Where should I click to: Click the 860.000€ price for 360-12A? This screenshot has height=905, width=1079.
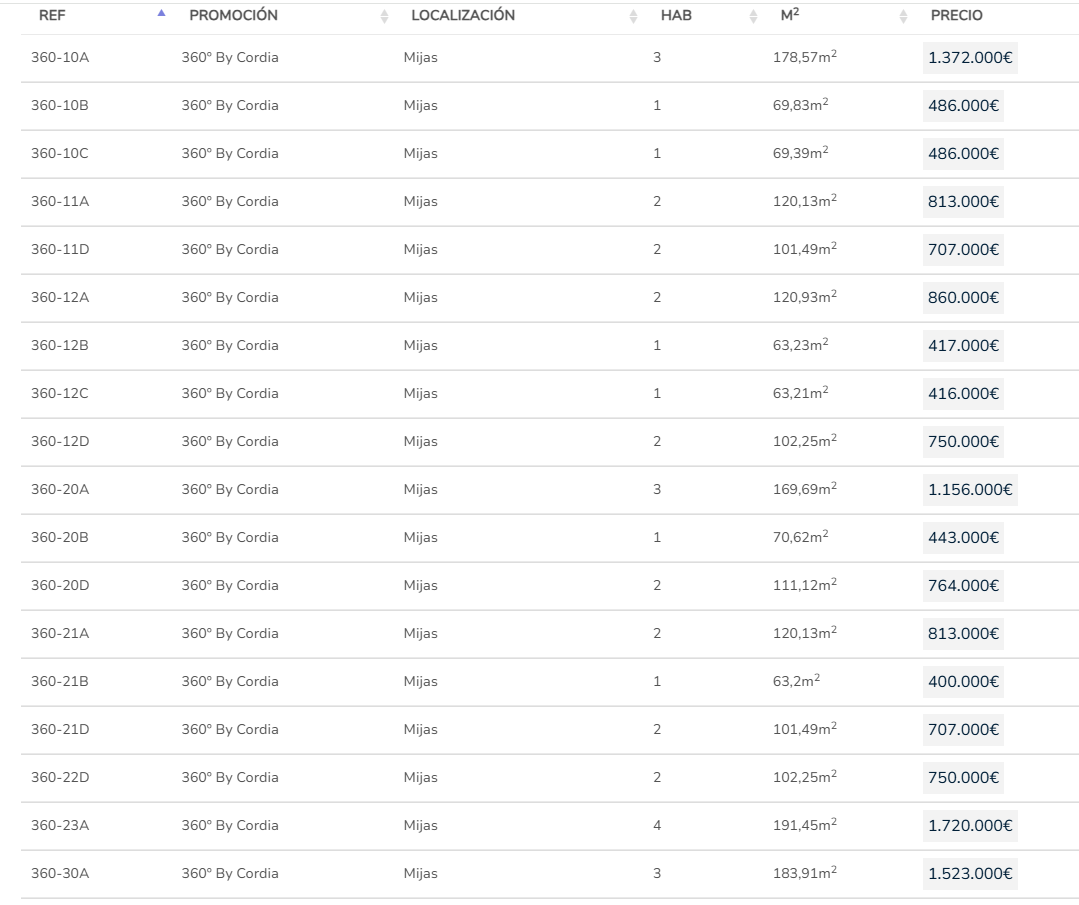tap(963, 298)
